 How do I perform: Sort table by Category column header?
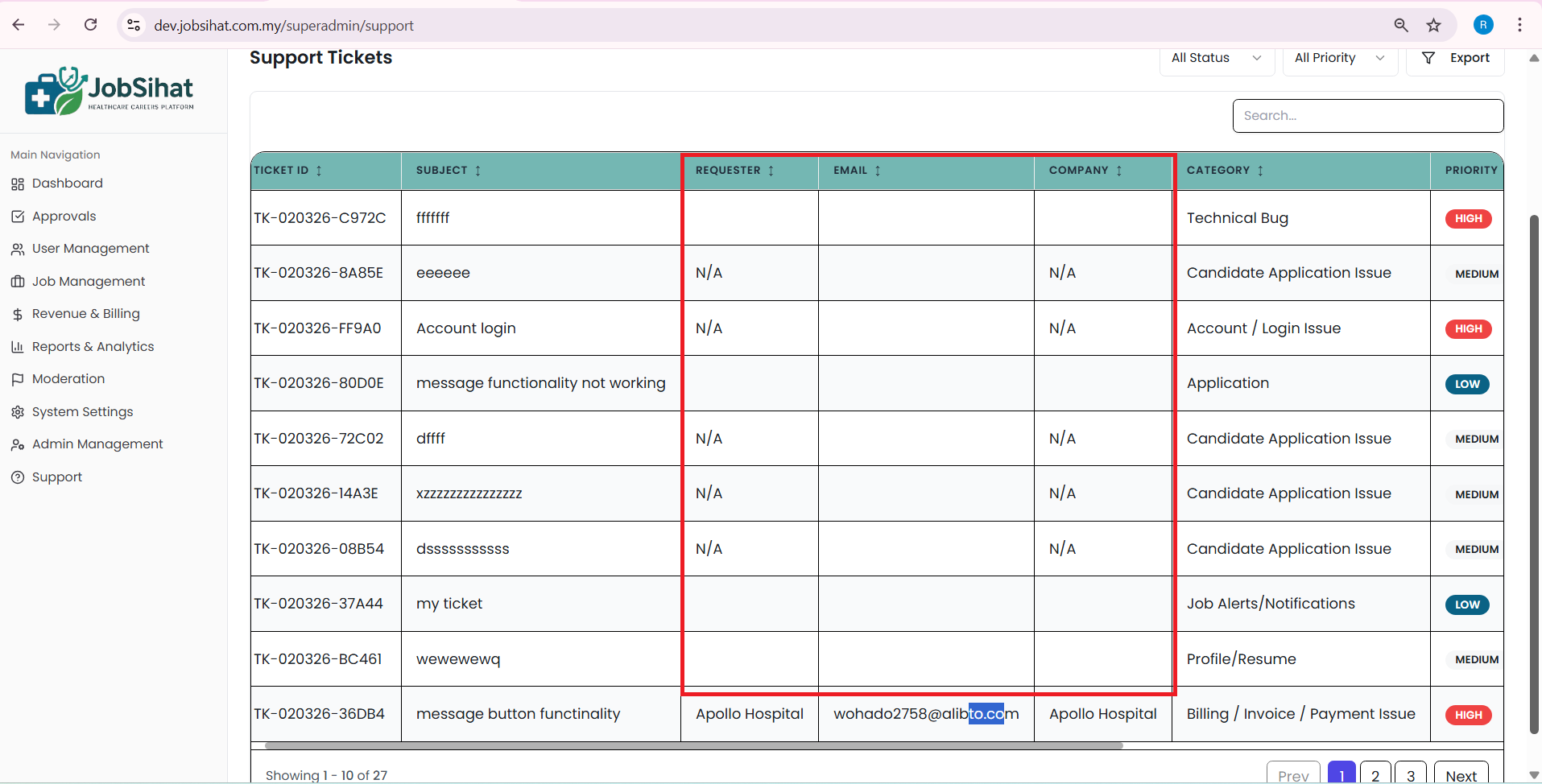point(1225,171)
